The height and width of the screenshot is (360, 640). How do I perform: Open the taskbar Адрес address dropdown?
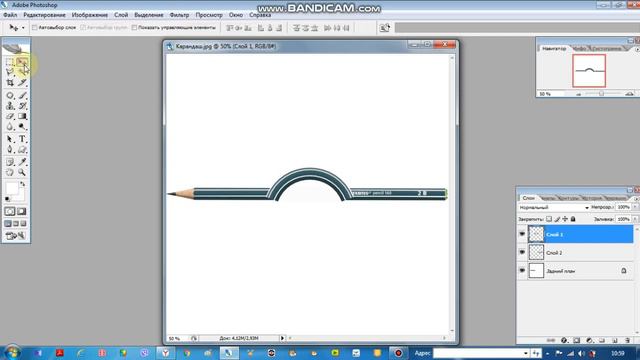pyautogui.click(x=526, y=353)
